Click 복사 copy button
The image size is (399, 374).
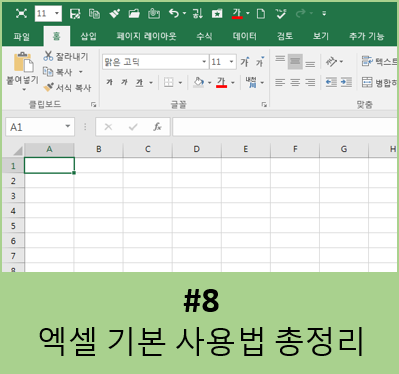(58, 72)
